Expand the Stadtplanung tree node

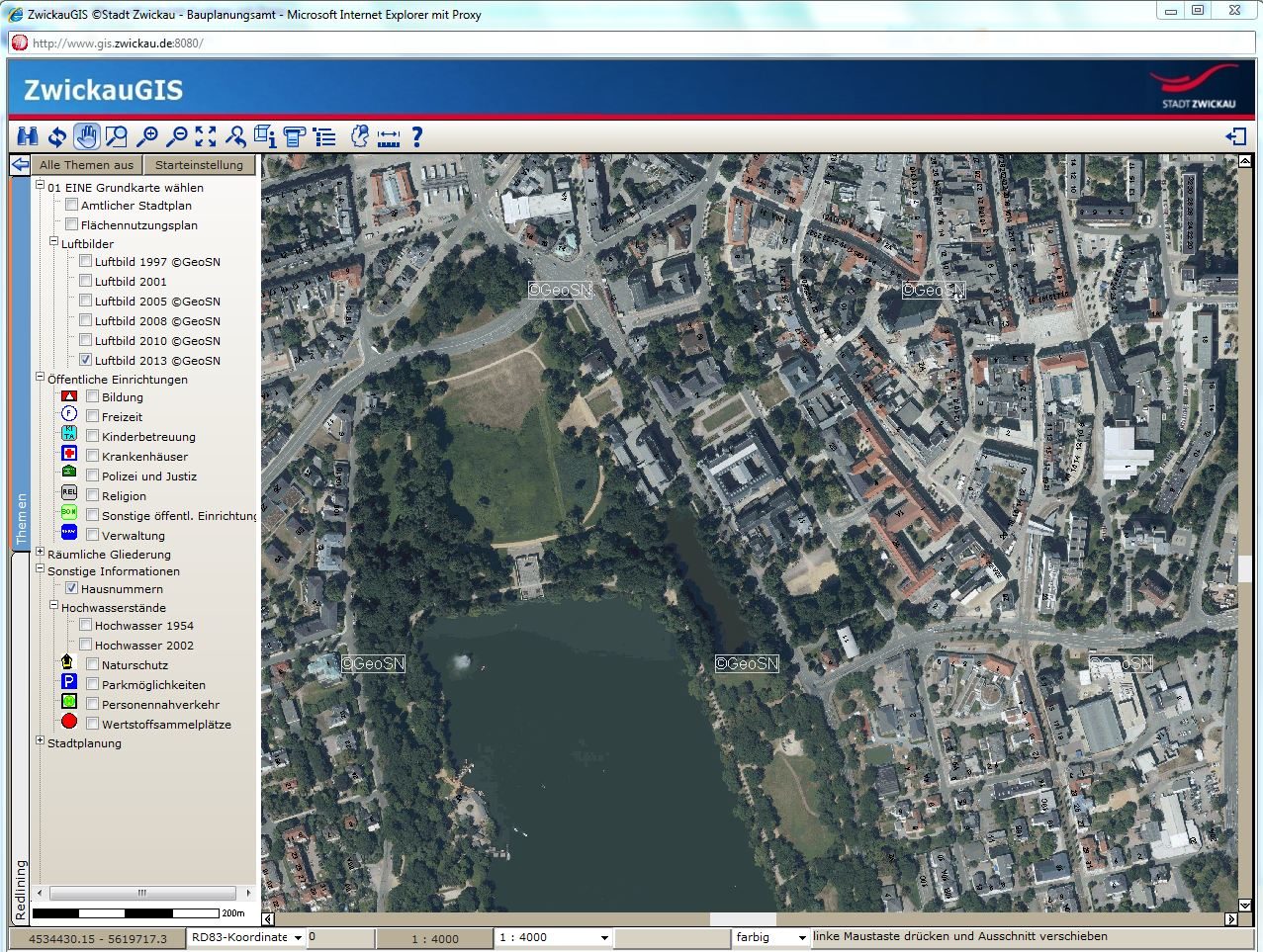point(40,741)
